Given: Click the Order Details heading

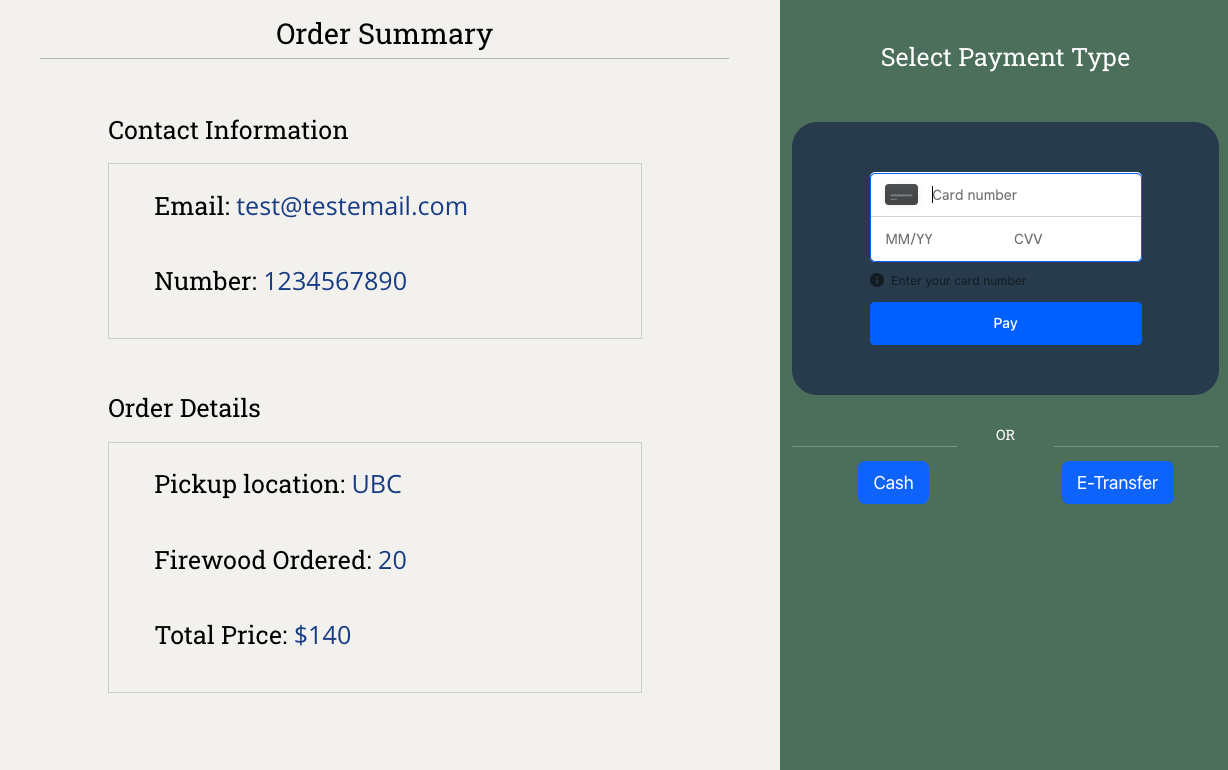Looking at the screenshot, I should 184,408.
